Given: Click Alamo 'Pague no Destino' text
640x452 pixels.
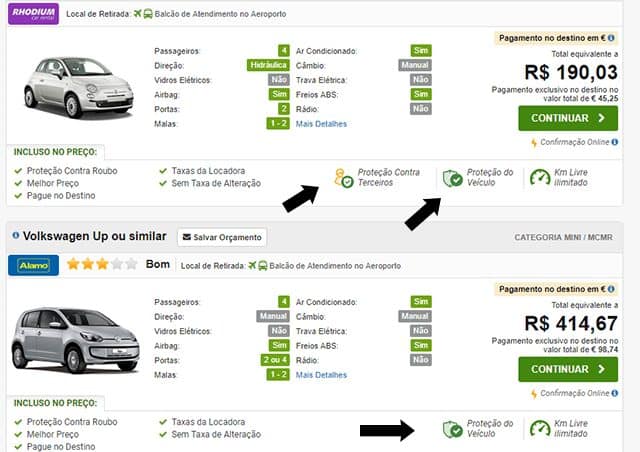Looking at the screenshot, I should click(x=61, y=447).
